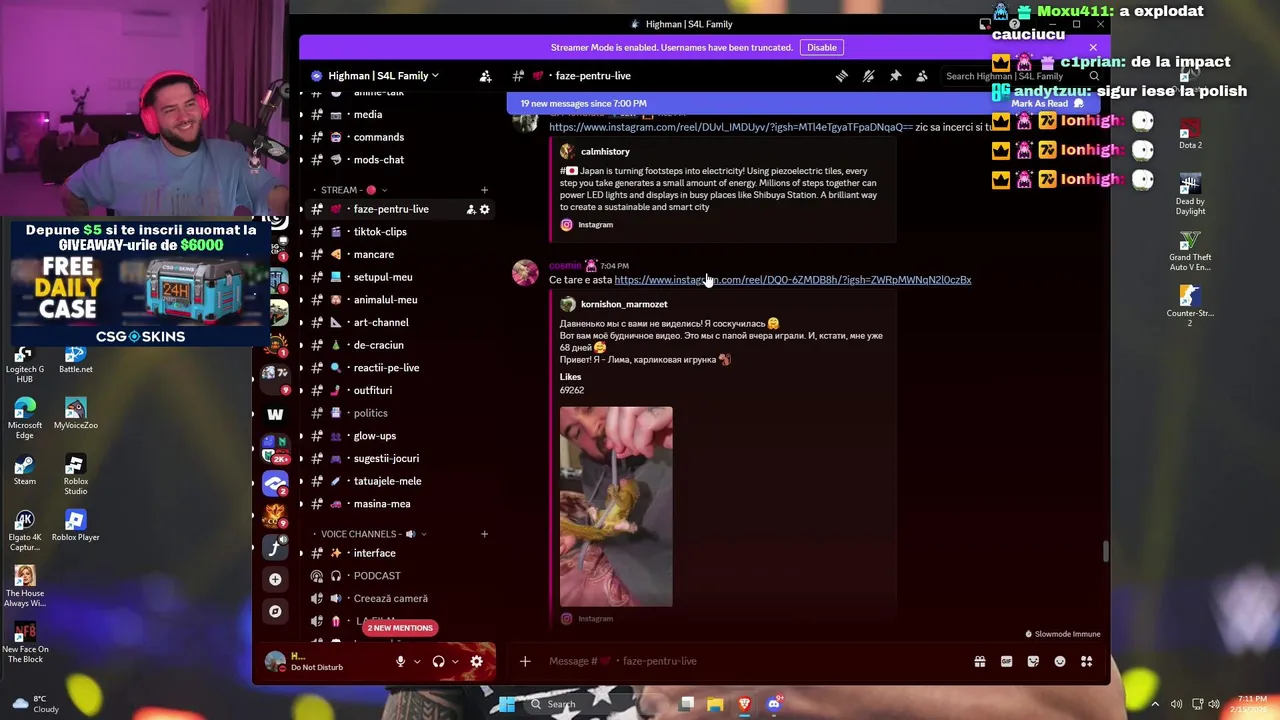Dismiss the Streamer Mode banner

pyautogui.click(x=1093, y=47)
